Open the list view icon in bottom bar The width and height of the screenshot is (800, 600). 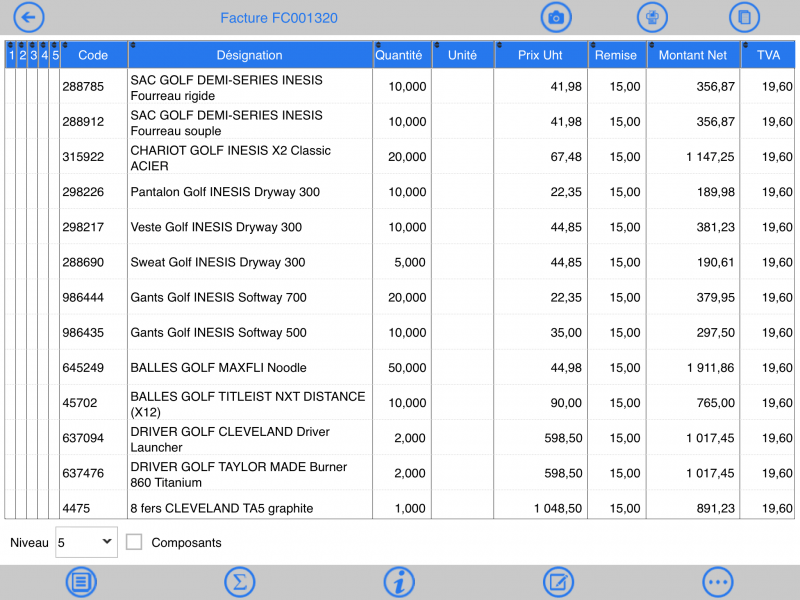coord(81,582)
